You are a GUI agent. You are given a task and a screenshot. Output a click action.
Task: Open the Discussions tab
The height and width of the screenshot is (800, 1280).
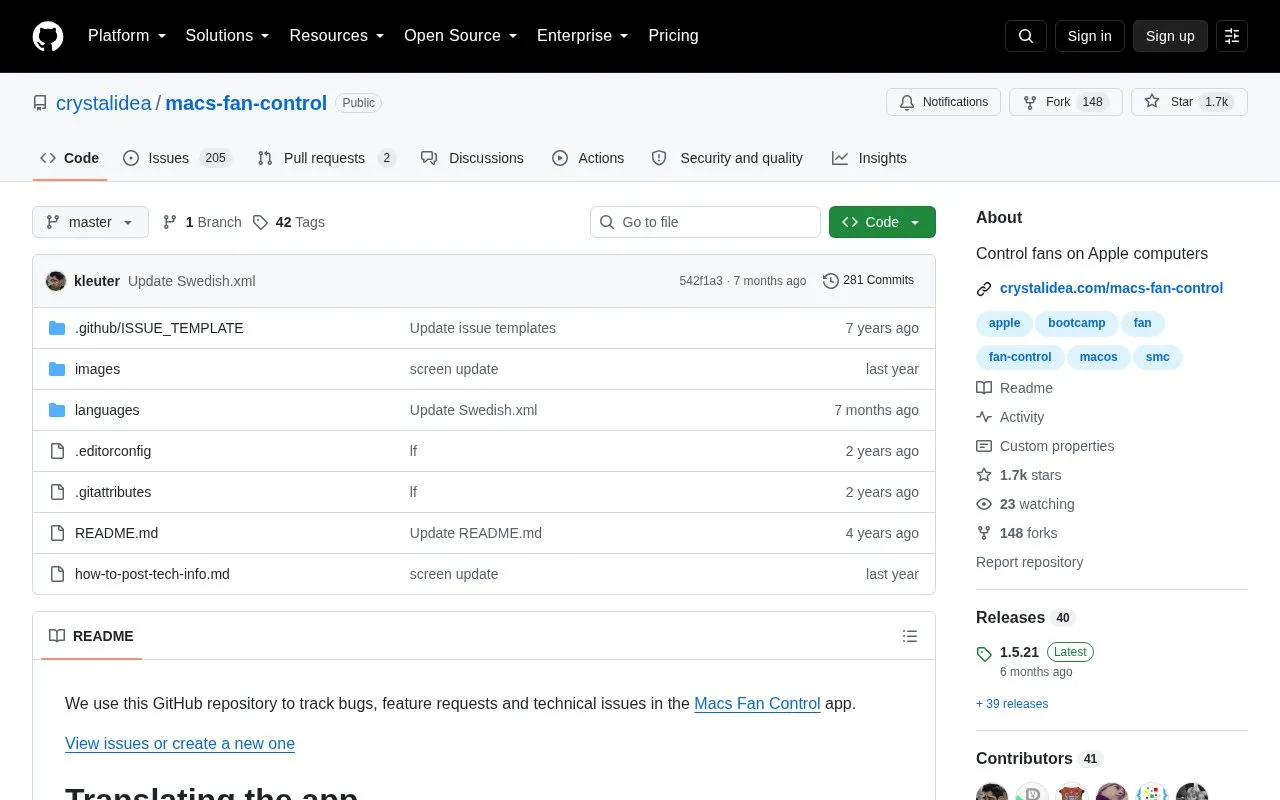click(472, 158)
